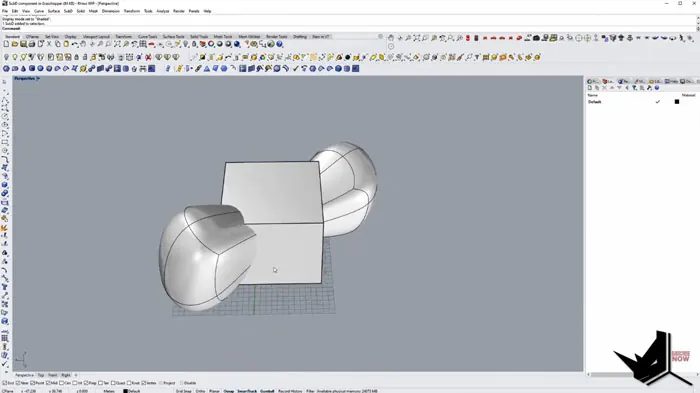
Task: Click the Command prompt input line
Action: [348, 29]
